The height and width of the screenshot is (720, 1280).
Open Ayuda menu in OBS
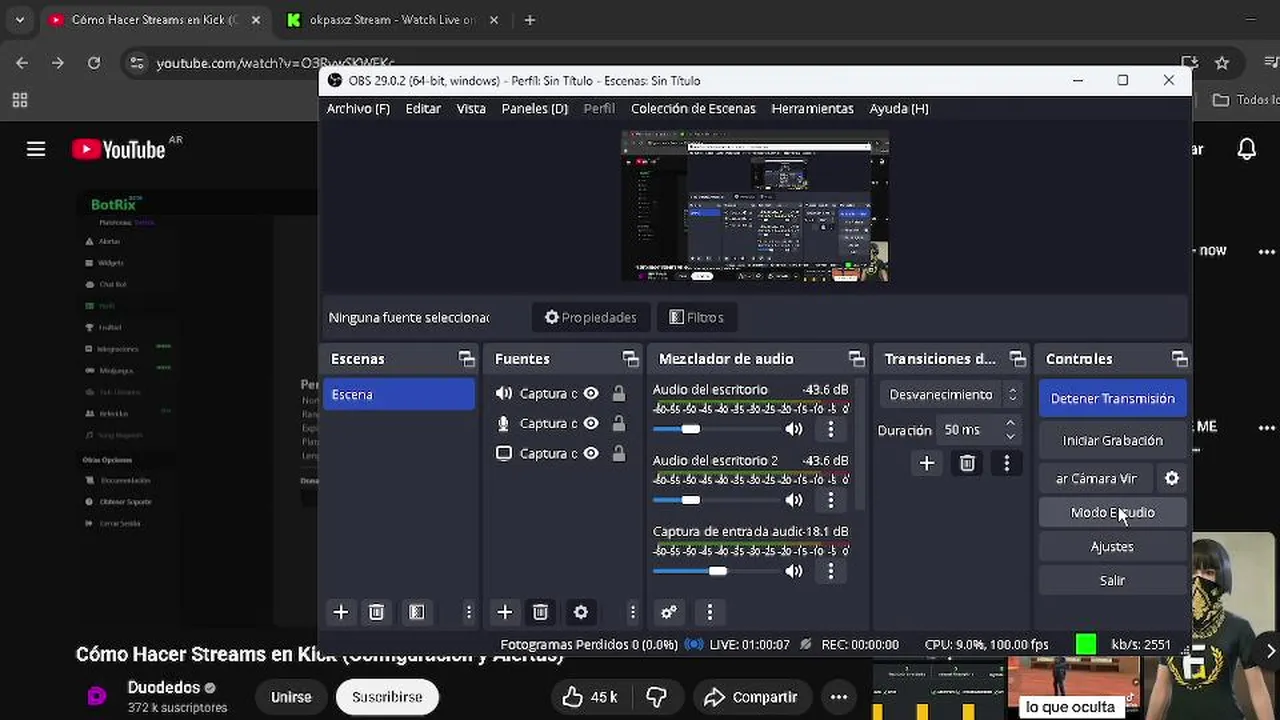[899, 108]
